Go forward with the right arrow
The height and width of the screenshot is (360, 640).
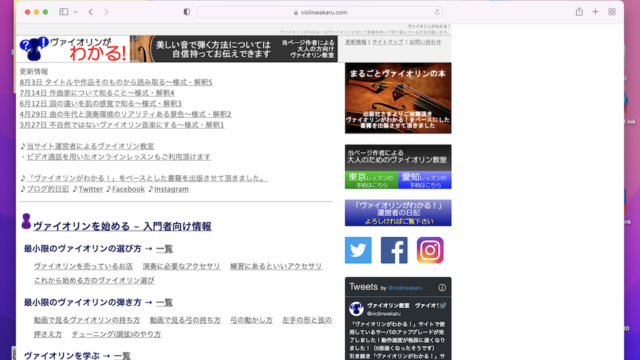tap(107, 12)
